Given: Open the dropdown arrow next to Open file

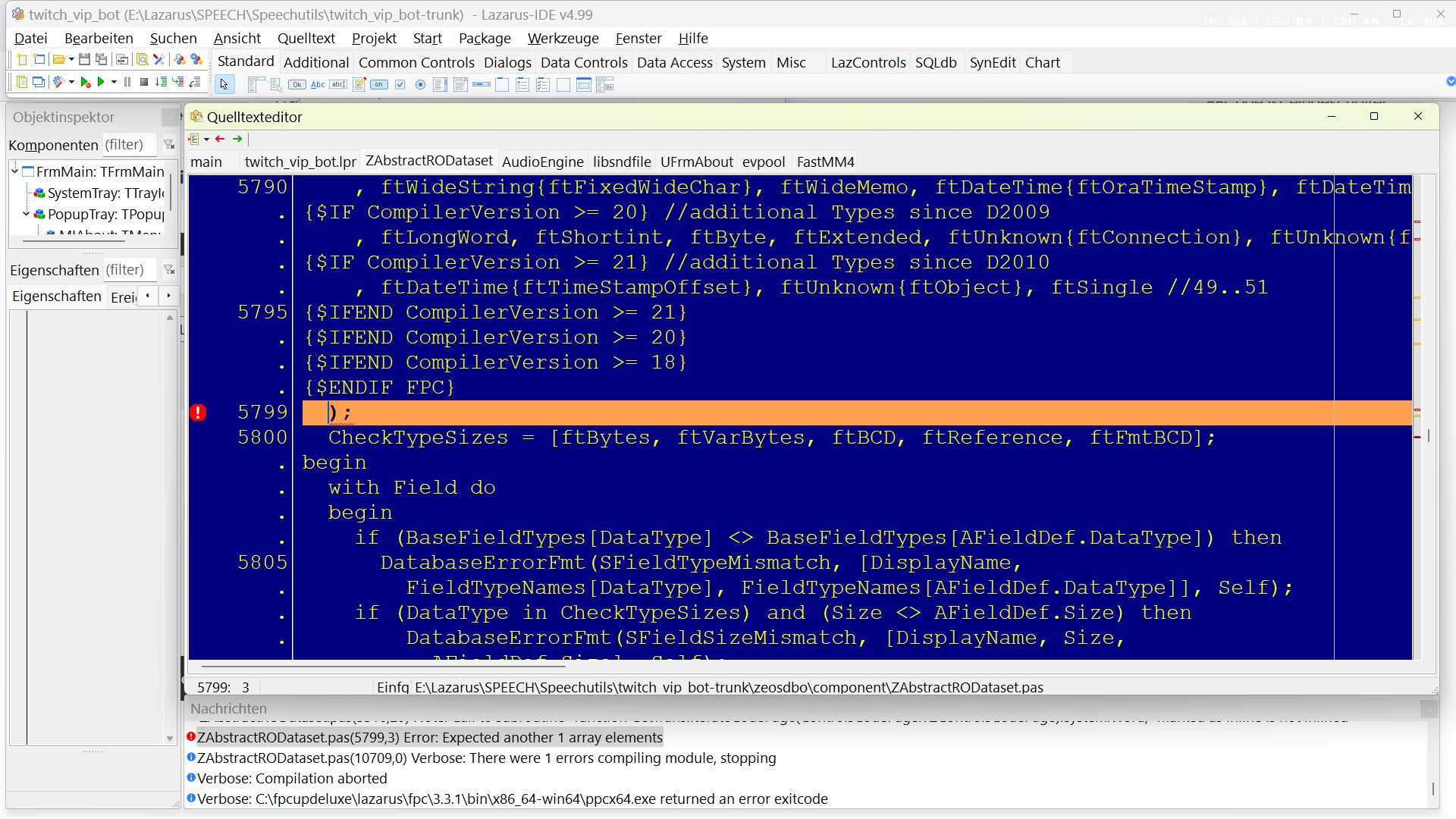Looking at the screenshot, I should point(71,59).
